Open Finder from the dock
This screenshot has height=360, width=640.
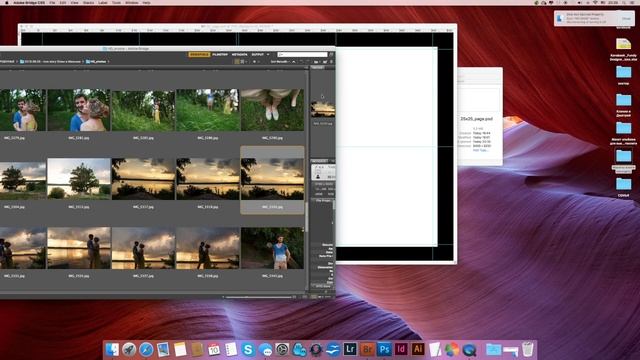(x=112, y=349)
